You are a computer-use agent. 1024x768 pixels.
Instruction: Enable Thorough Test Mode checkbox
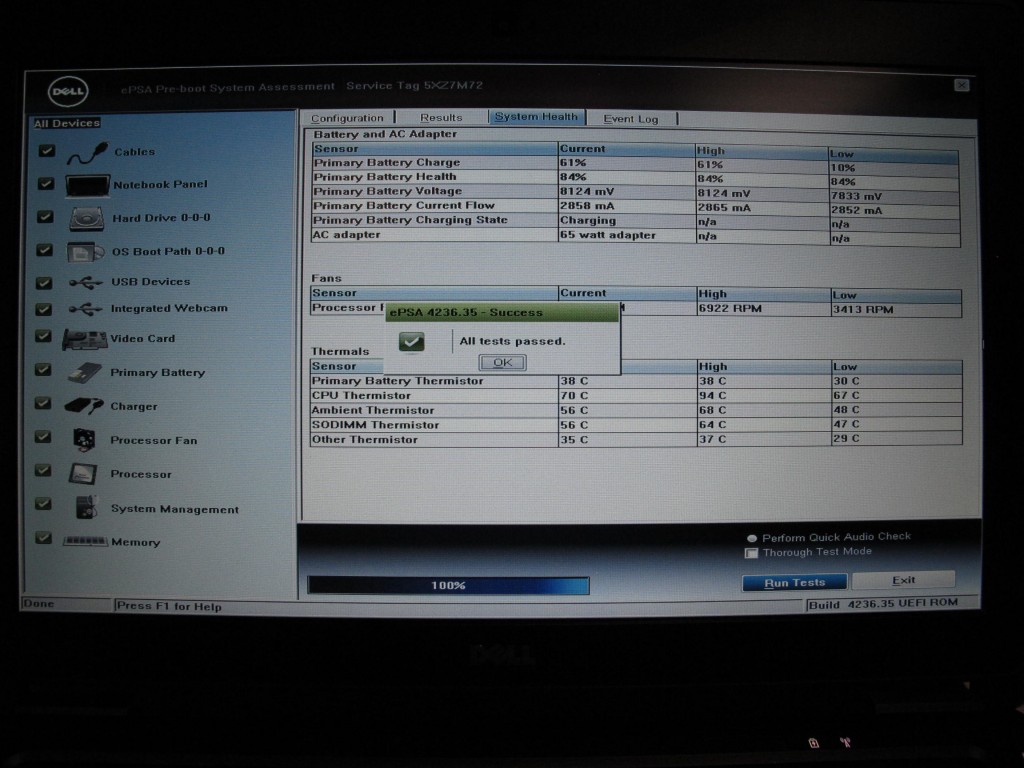[752, 552]
